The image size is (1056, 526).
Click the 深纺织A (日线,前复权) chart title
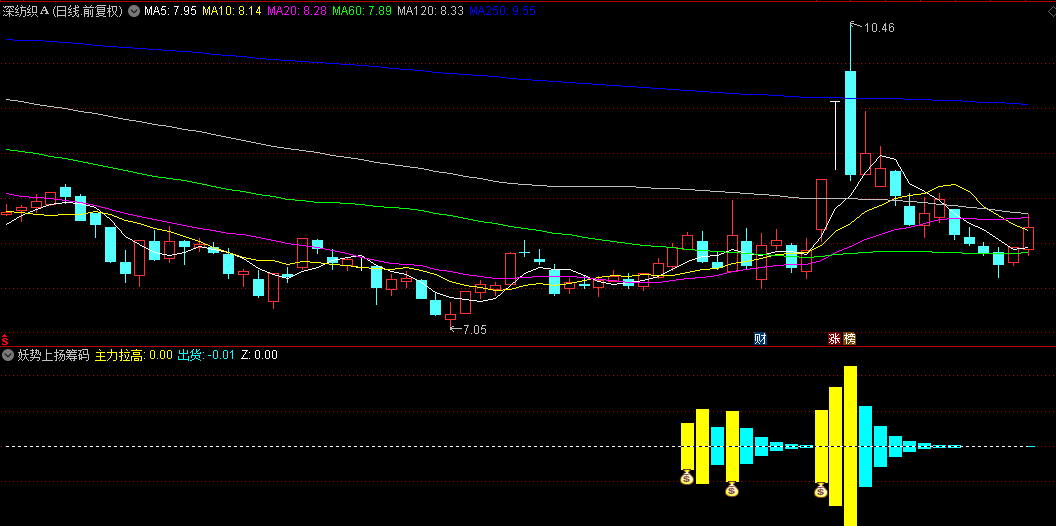pos(63,11)
